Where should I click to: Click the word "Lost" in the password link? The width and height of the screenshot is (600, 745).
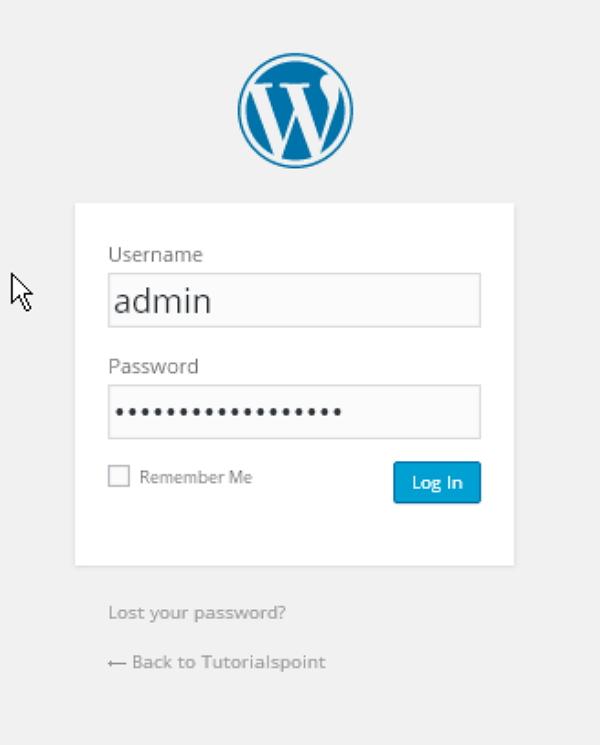(x=124, y=613)
